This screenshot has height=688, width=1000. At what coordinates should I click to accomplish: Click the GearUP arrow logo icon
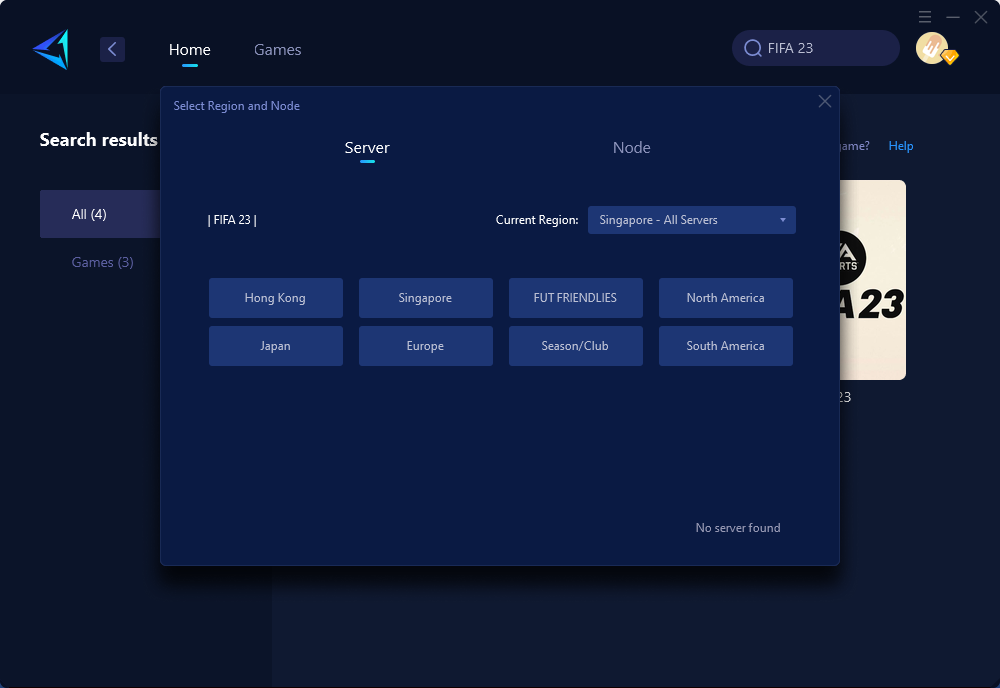51,49
